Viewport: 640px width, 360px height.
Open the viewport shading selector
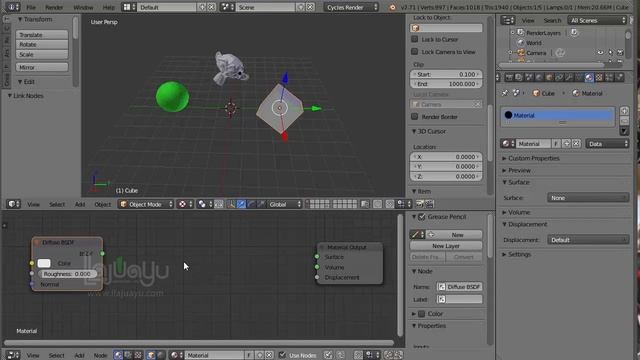click(x=204, y=204)
